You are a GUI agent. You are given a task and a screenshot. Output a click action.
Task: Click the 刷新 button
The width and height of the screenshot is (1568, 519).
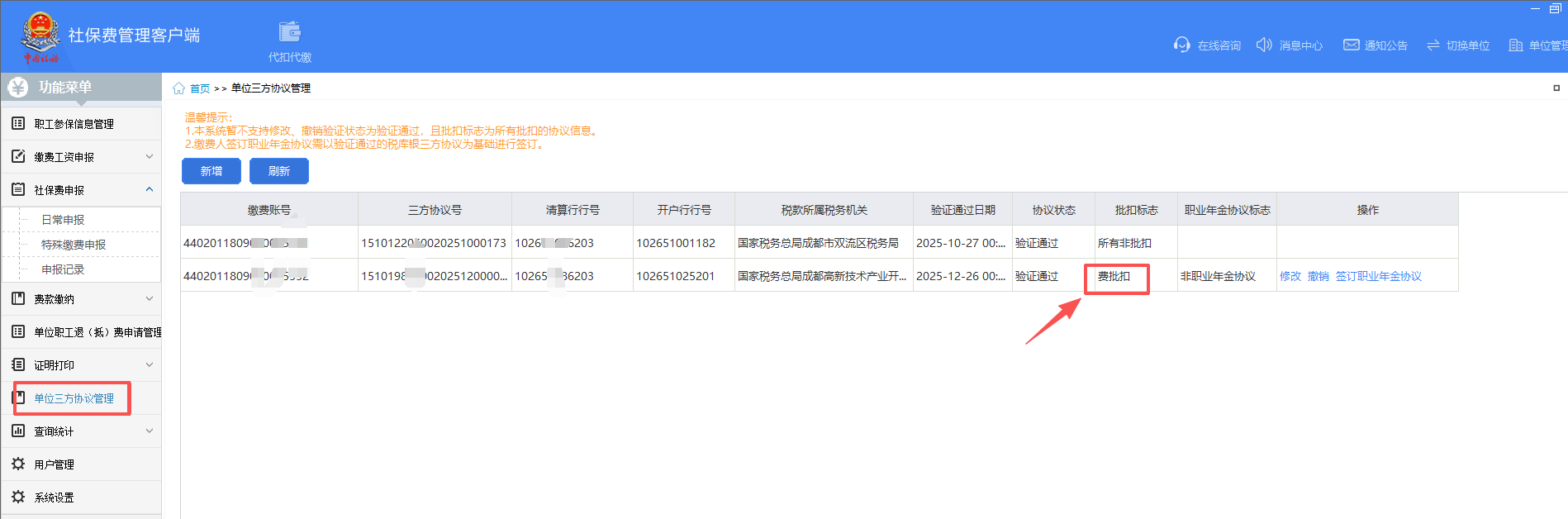tap(279, 171)
